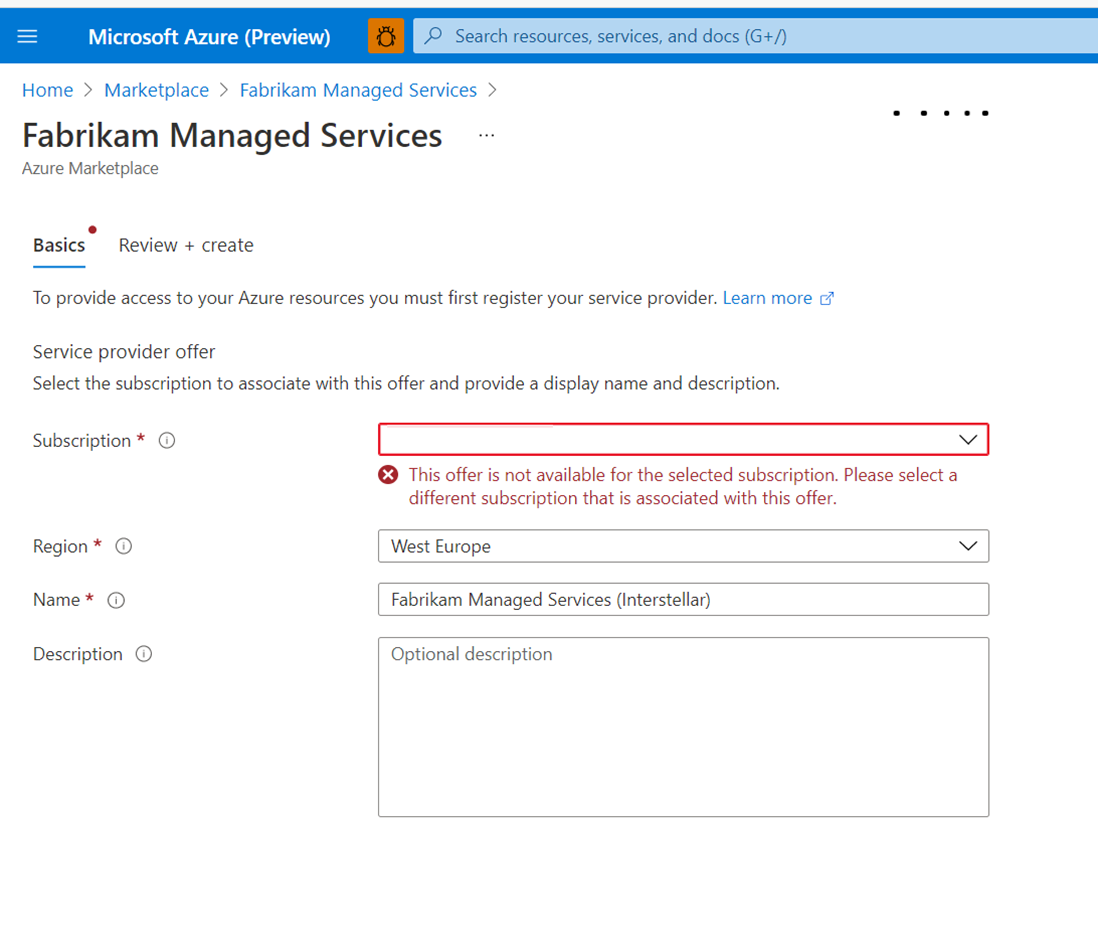Click the red error icon under Subscription

388,475
